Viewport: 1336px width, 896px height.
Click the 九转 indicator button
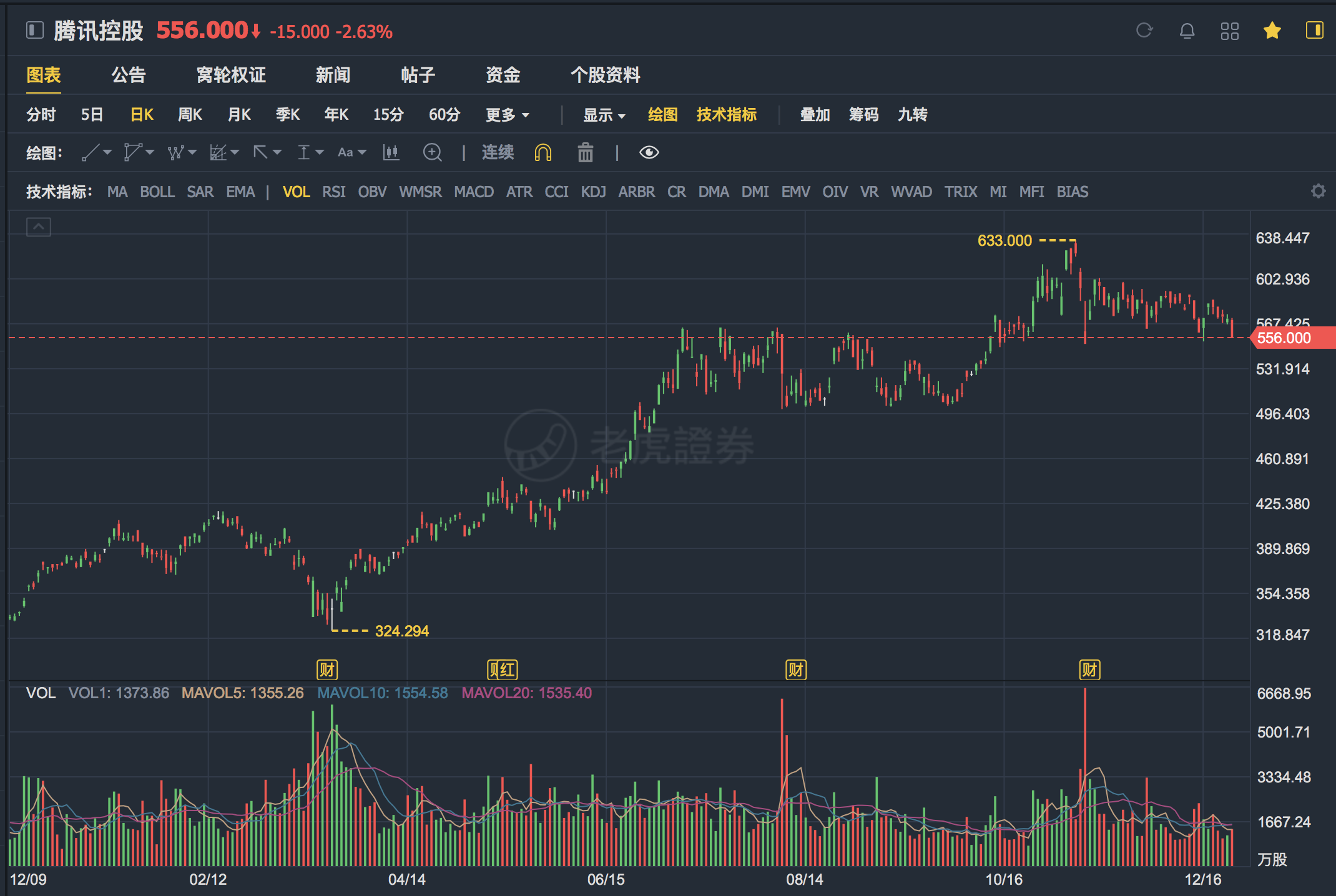912,115
